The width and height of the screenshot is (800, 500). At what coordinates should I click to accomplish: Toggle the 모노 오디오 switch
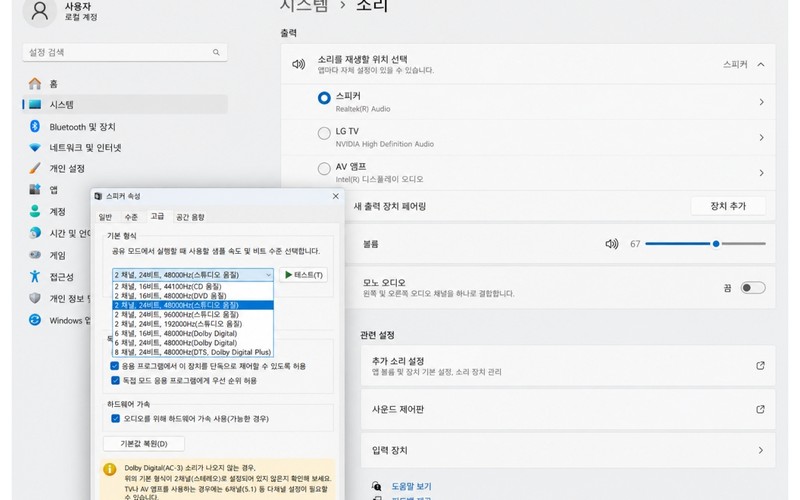pyautogui.click(x=753, y=288)
